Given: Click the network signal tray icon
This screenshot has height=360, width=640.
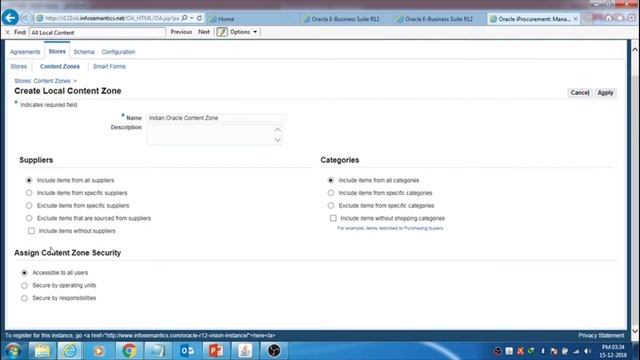Looking at the screenshot, I should pyautogui.click(x=576, y=351).
